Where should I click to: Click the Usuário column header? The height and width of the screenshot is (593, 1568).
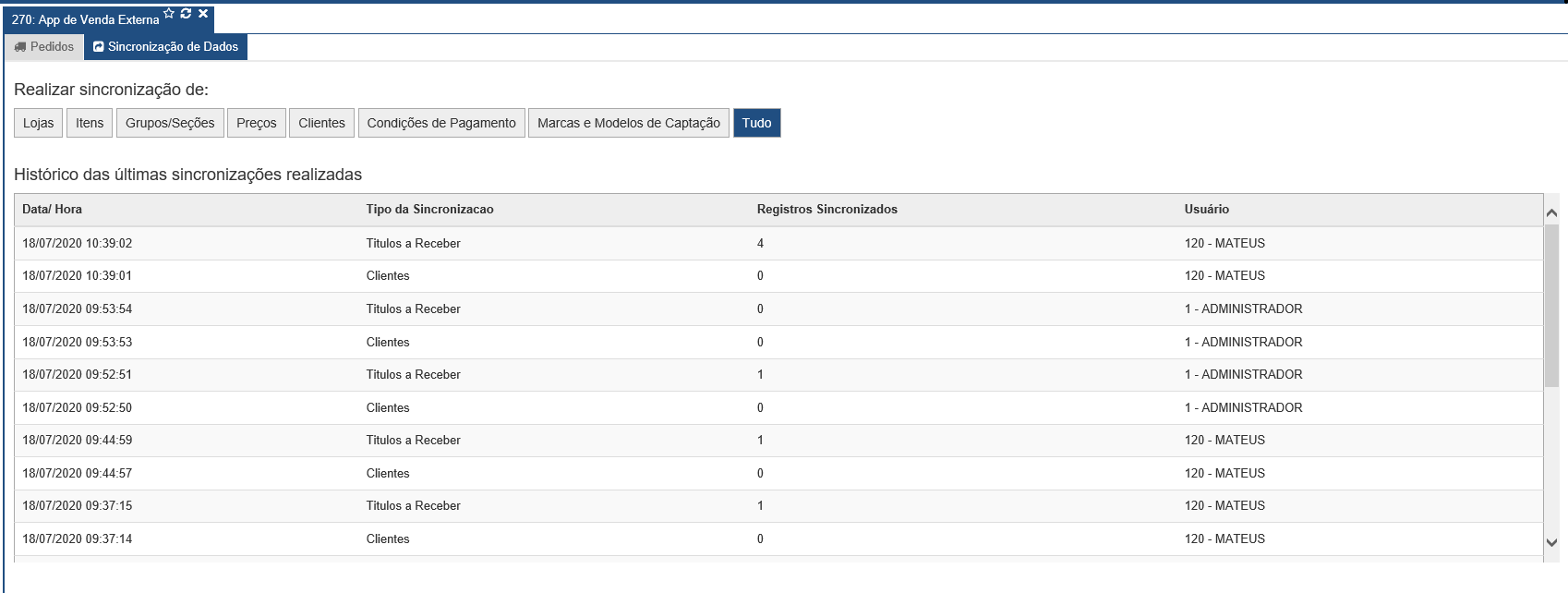coord(1207,210)
